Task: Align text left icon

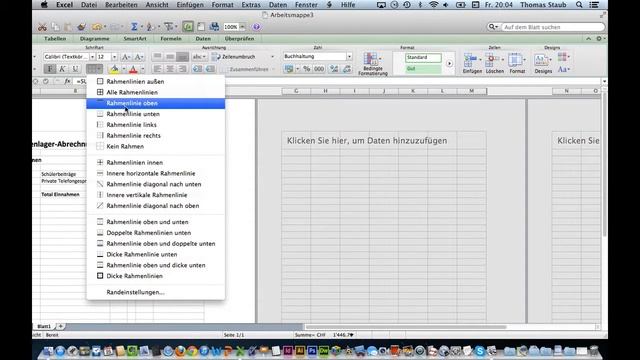Action: click(157, 69)
